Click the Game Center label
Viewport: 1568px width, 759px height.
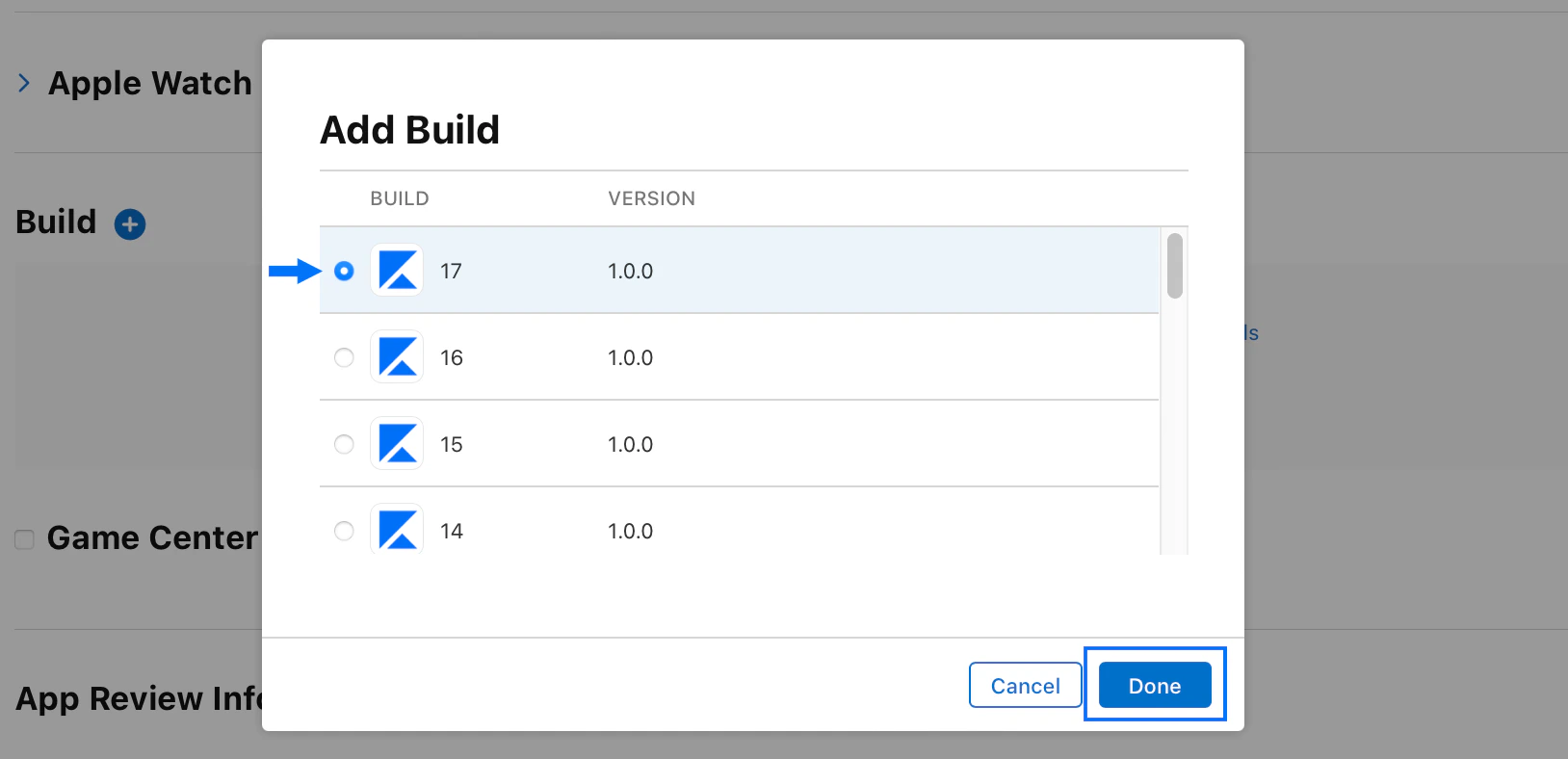coord(152,537)
